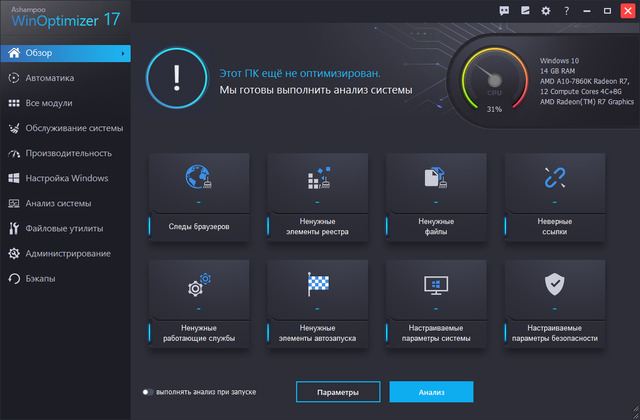The width and height of the screenshot is (640, 420).
Task: Click the monitor system settings icon
Action: tap(436, 285)
